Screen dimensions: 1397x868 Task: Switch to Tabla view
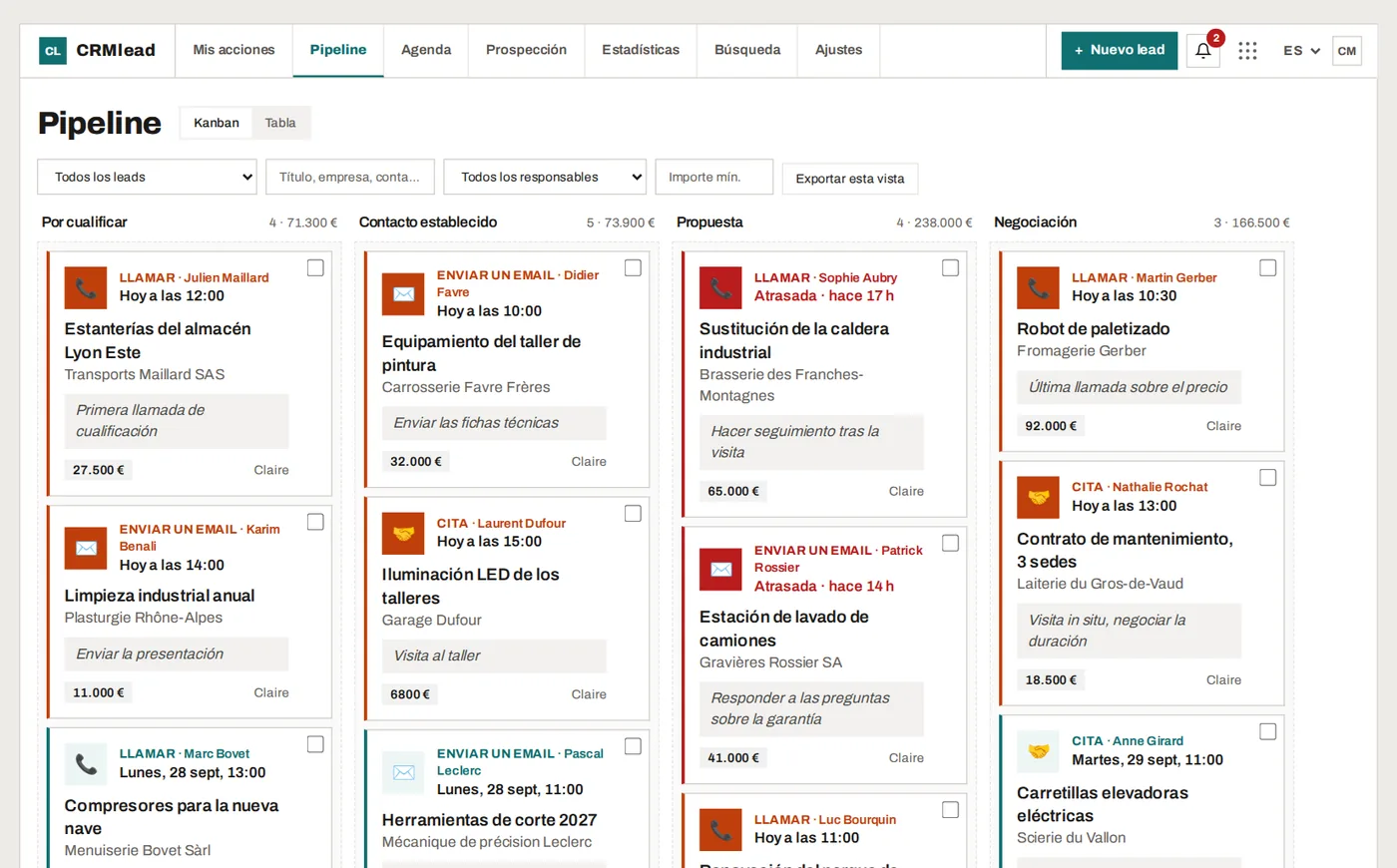tap(280, 123)
